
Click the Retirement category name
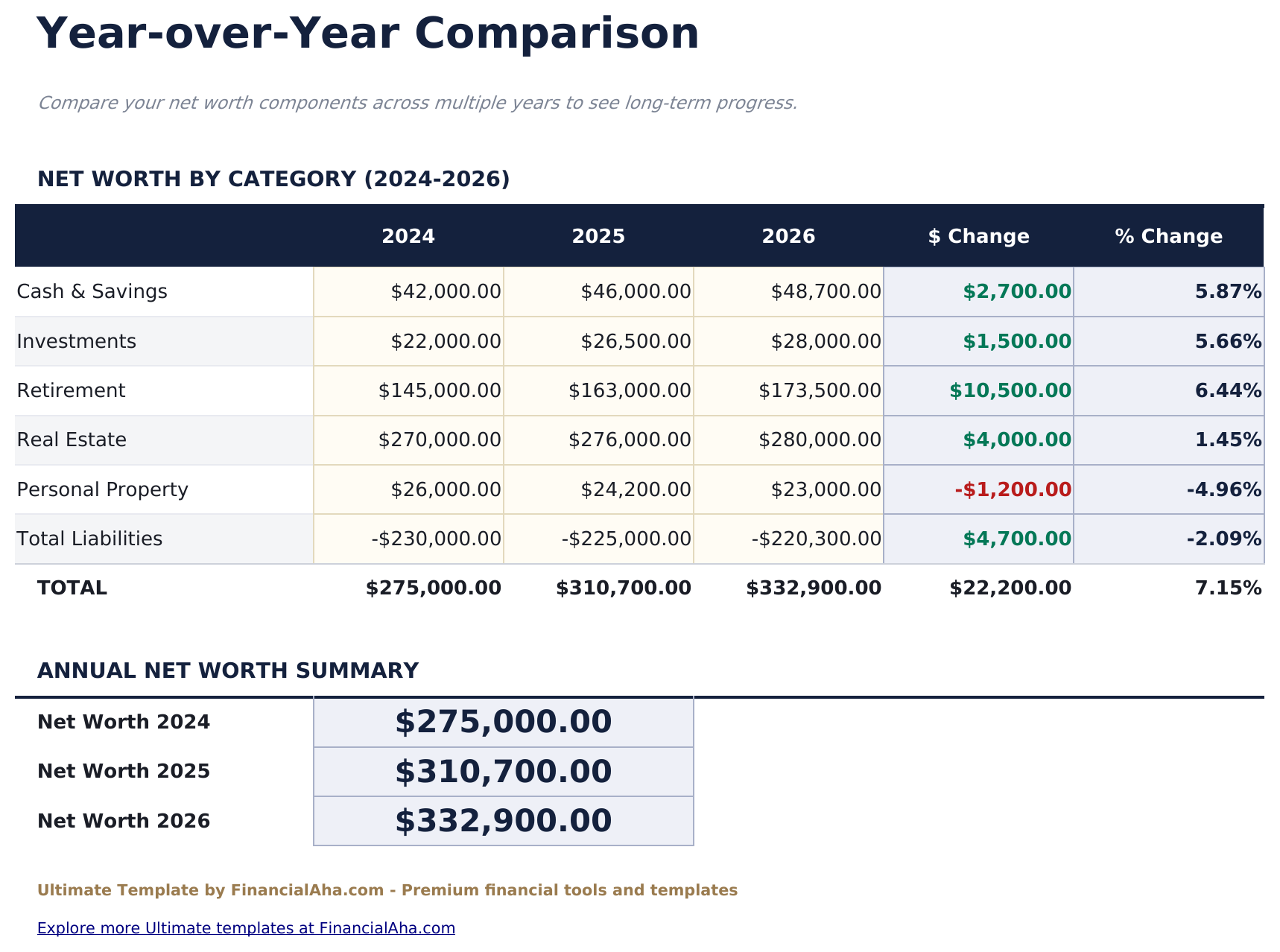(71, 390)
